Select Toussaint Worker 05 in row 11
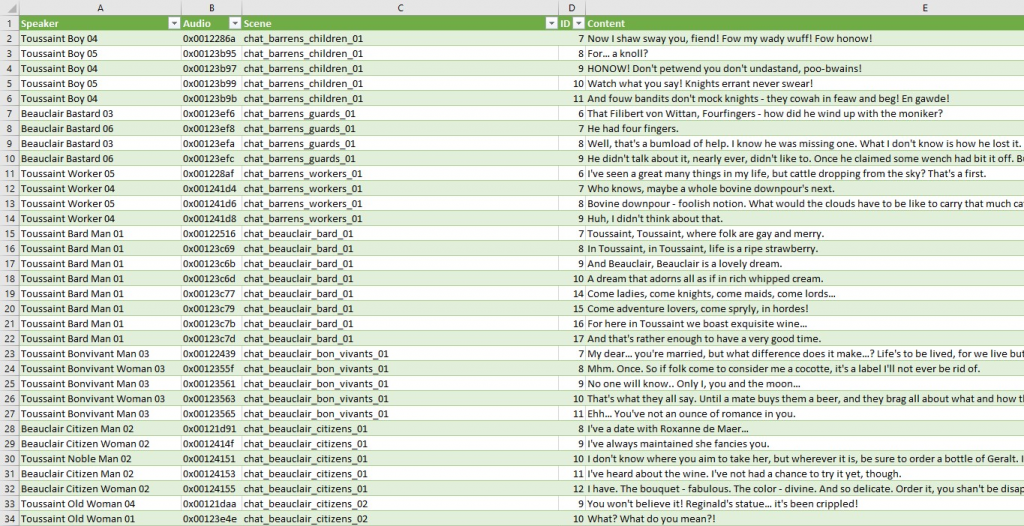This screenshot has width=1024, height=526. coord(101,174)
